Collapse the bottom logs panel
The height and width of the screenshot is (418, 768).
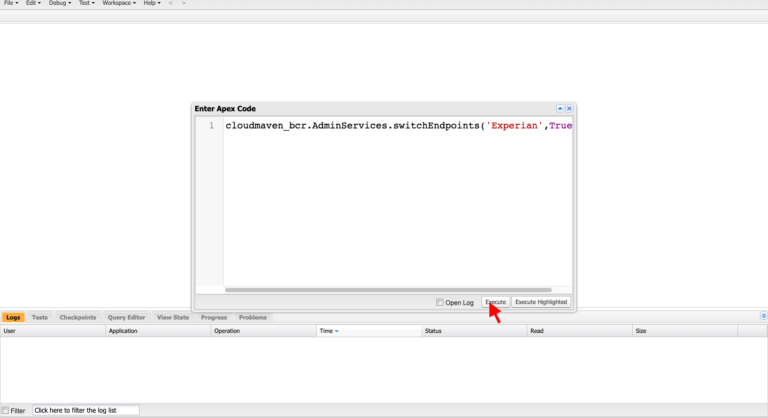[x=764, y=316]
